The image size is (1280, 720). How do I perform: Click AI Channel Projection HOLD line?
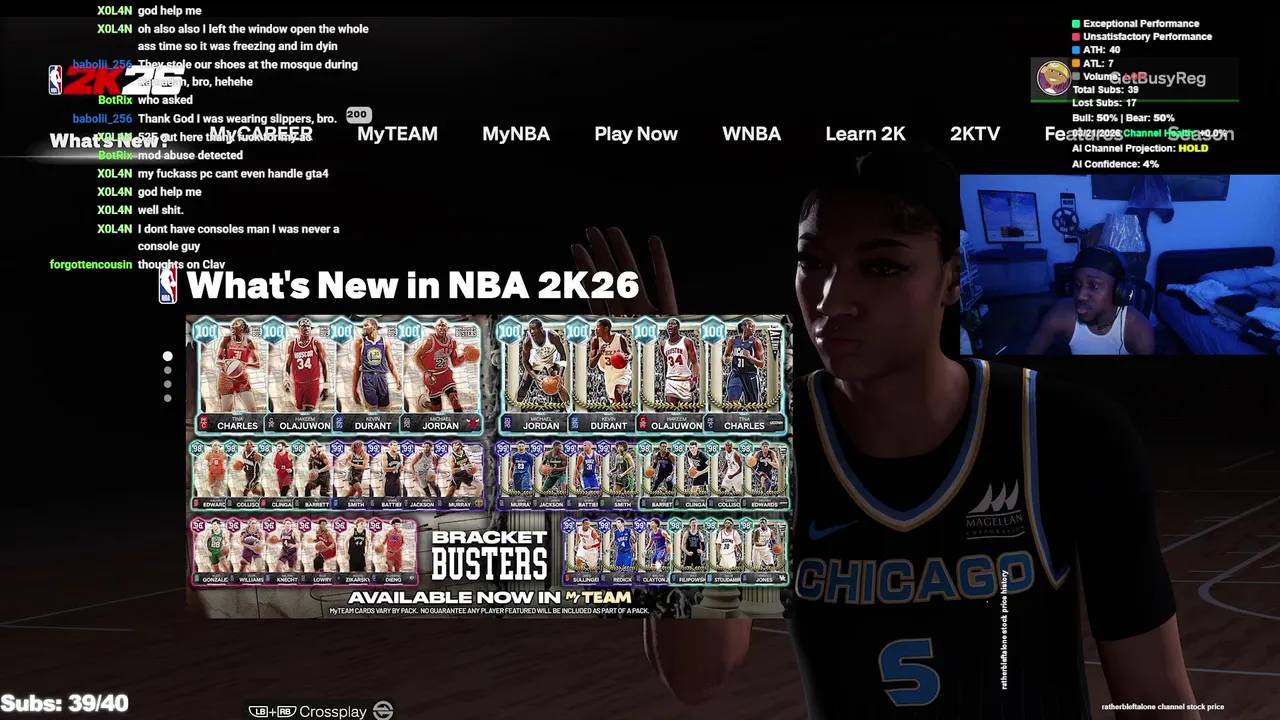tap(1140, 148)
